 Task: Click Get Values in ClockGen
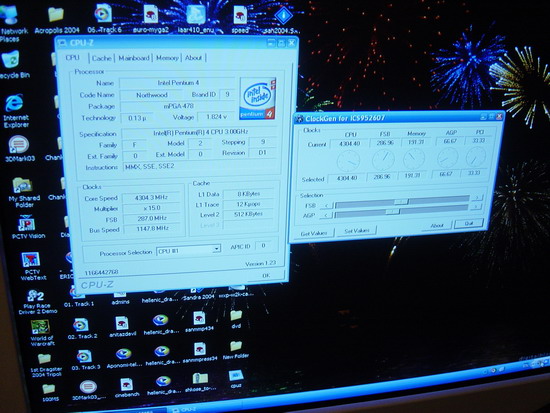pos(314,233)
